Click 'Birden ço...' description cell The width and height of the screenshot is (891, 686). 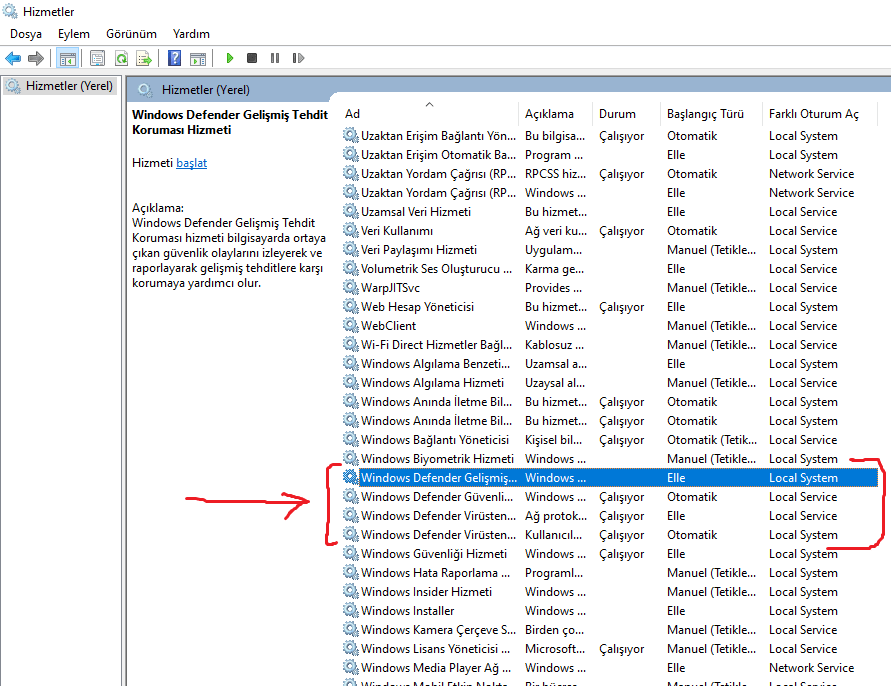tap(554, 630)
